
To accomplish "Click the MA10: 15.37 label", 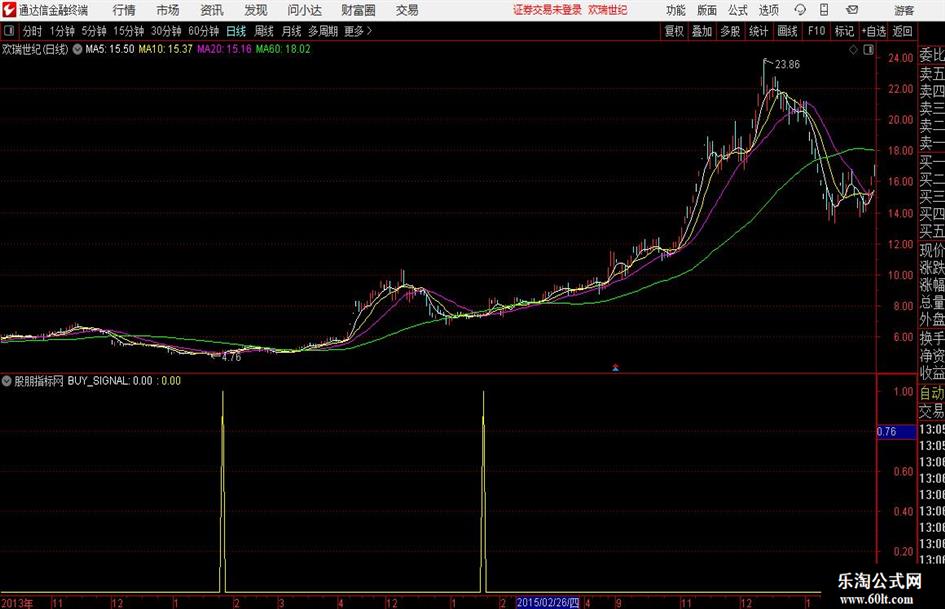I will [165, 49].
